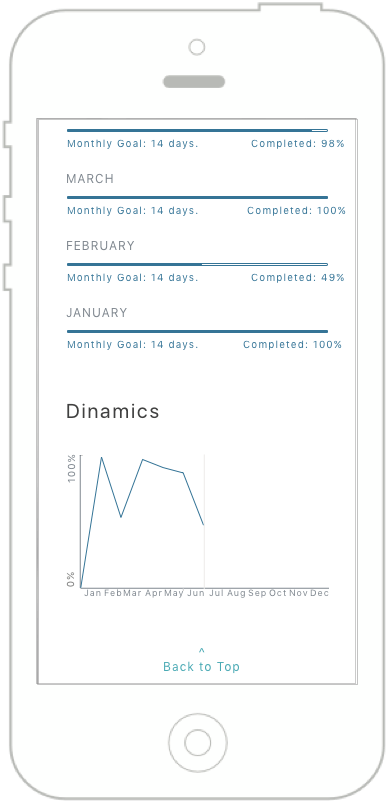The height and width of the screenshot is (802, 386).
Task: Tap the caret arrow above Back to Top
Action: (201, 651)
